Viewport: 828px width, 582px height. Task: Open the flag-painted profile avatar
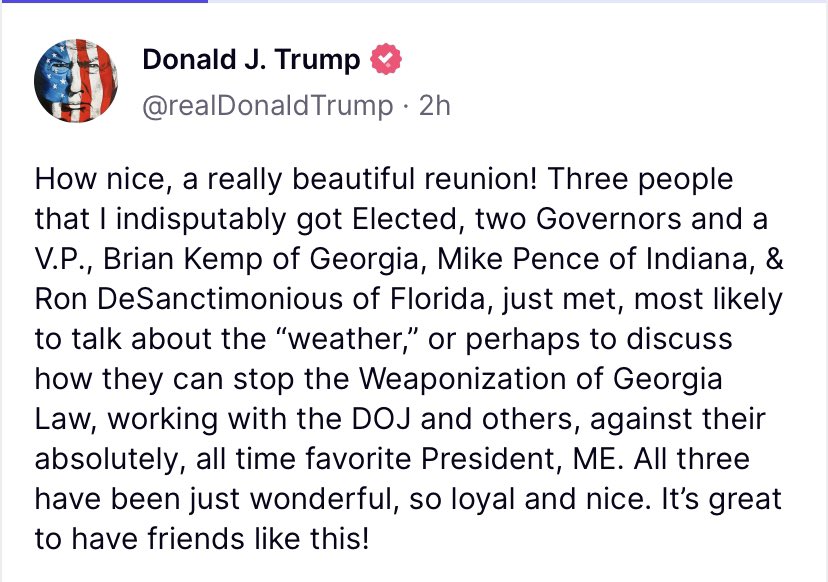pyautogui.click(x=76, y=81)
